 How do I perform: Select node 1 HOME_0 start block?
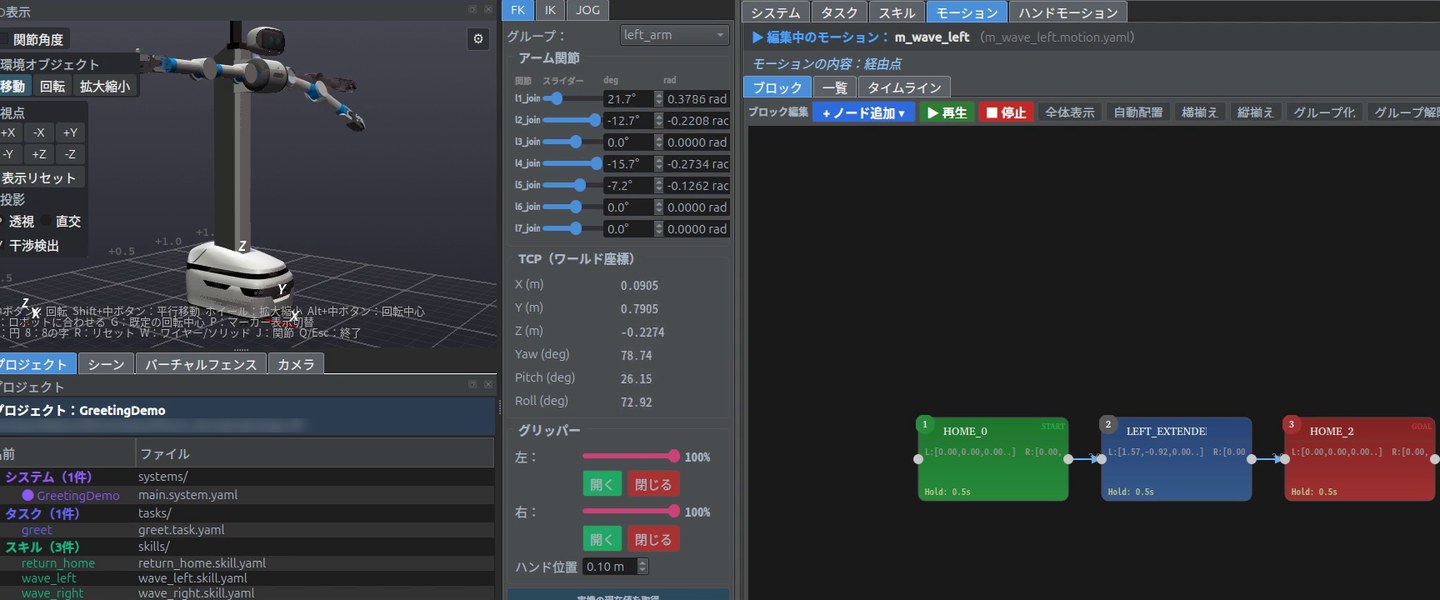993,459
